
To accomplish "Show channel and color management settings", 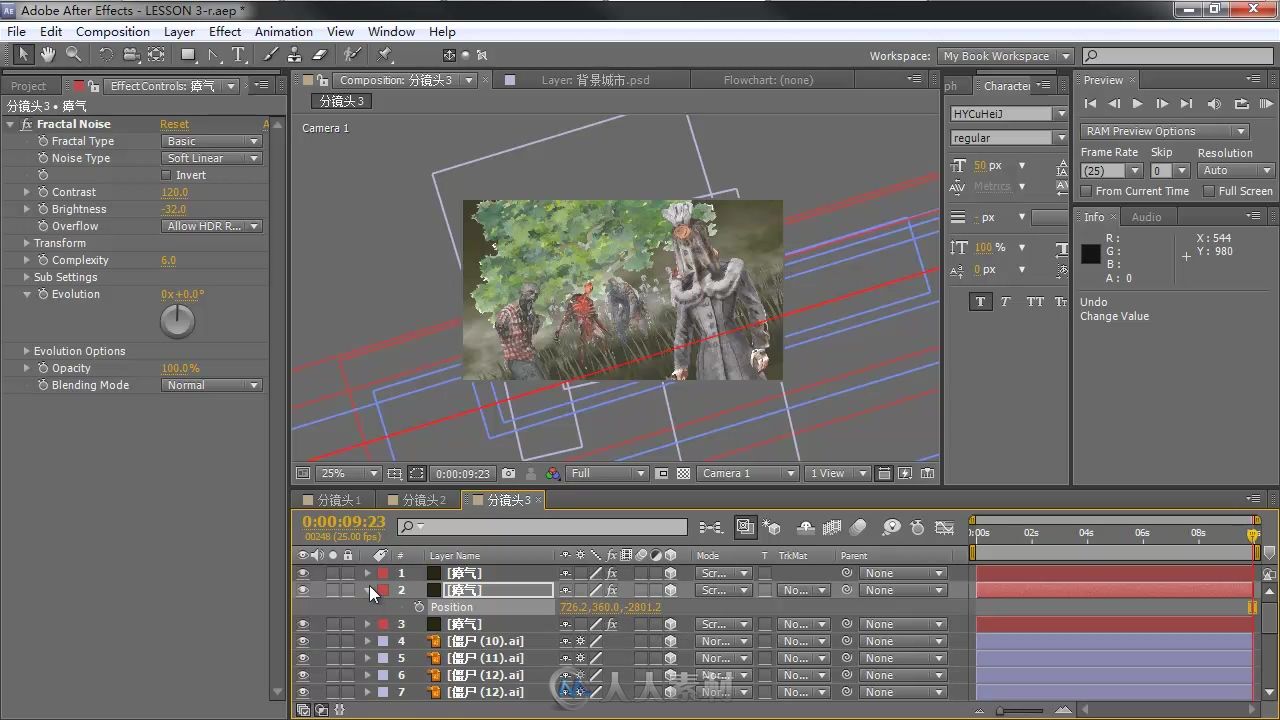I will click(553, 474).
